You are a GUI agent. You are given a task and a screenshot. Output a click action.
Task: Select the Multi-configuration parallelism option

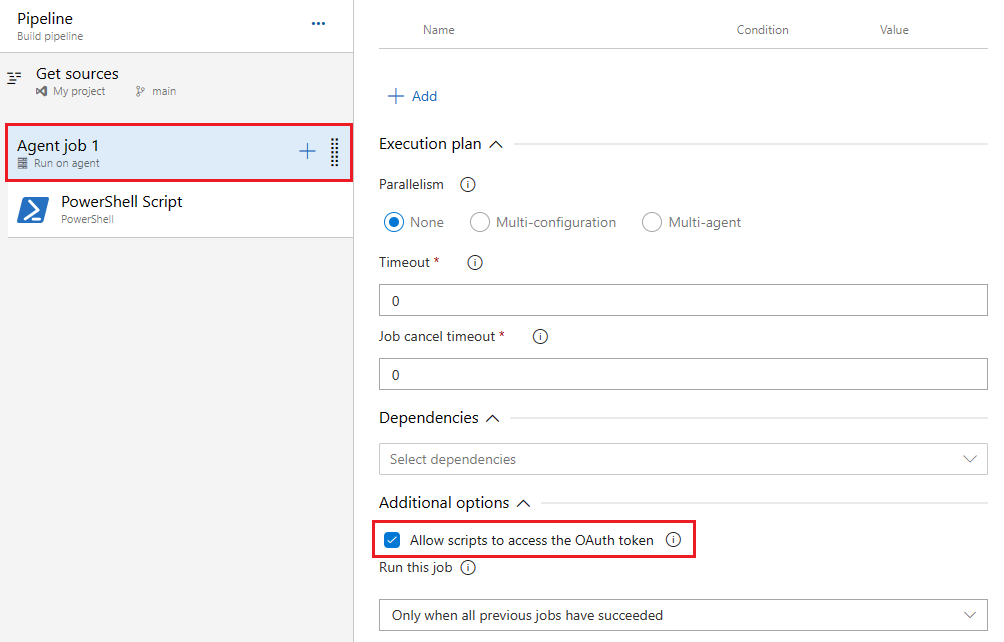click(x=479, y=222)
